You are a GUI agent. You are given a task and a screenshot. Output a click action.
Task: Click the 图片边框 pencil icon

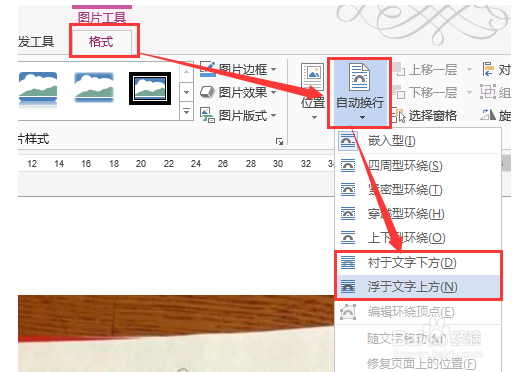click(207, 69)
